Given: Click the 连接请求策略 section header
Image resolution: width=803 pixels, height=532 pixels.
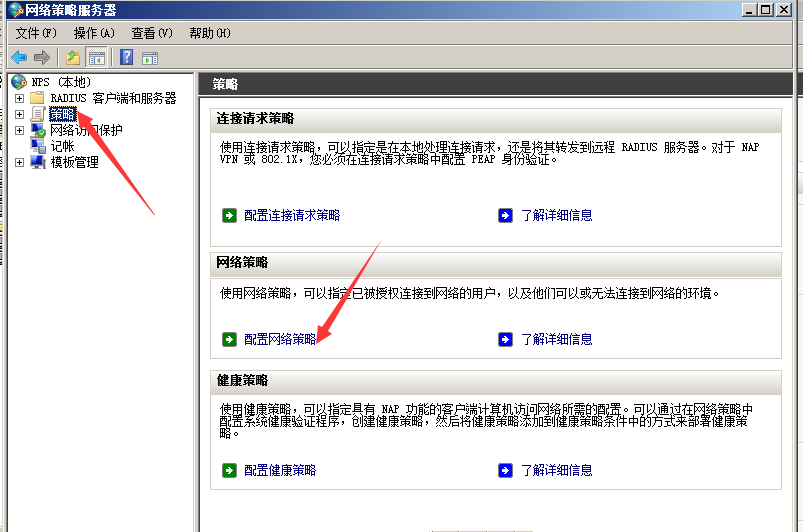Looking at the screenshot, I should (496, 119).
